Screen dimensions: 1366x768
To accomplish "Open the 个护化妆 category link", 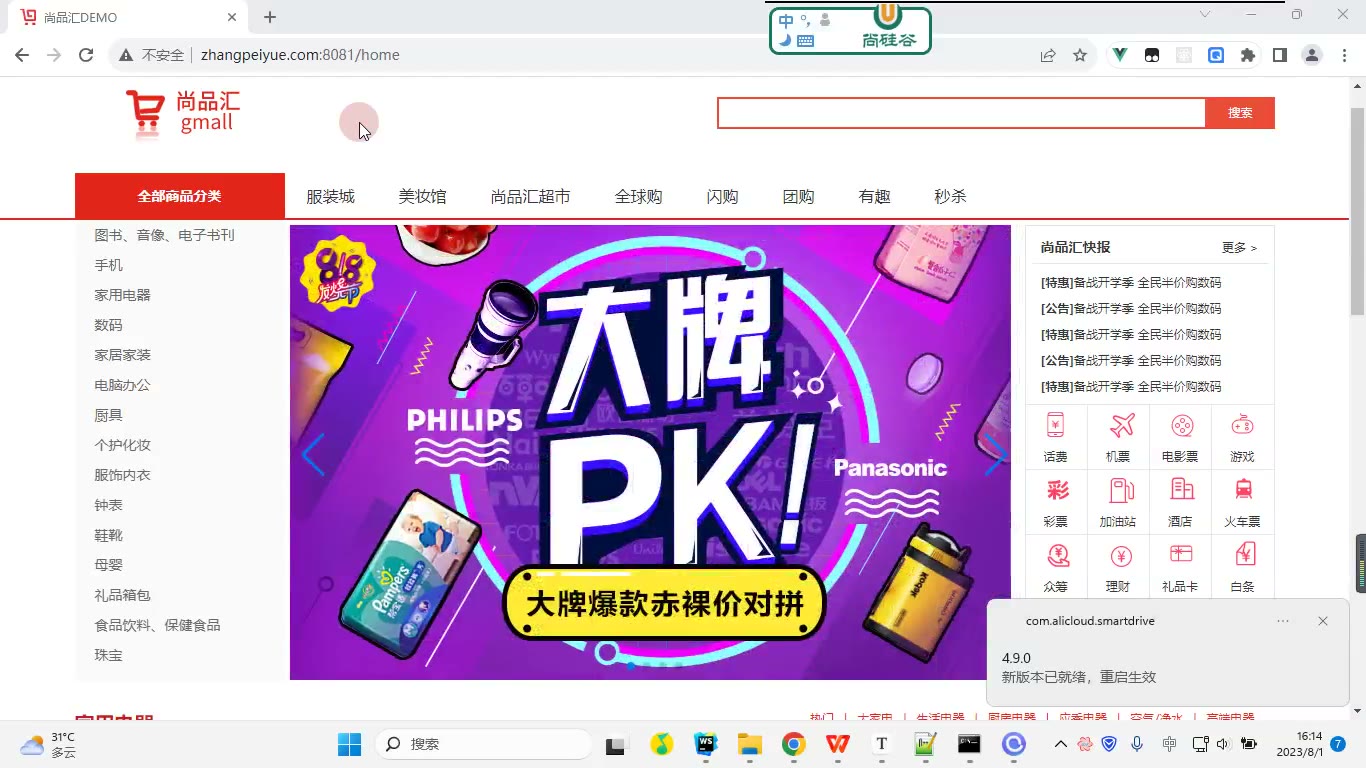I will tap(123, 445).
